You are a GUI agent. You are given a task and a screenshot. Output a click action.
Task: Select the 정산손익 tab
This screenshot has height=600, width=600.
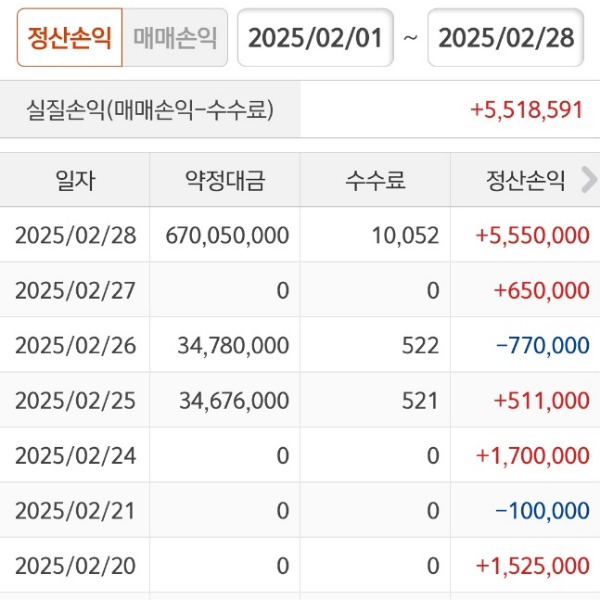(69, 38)
